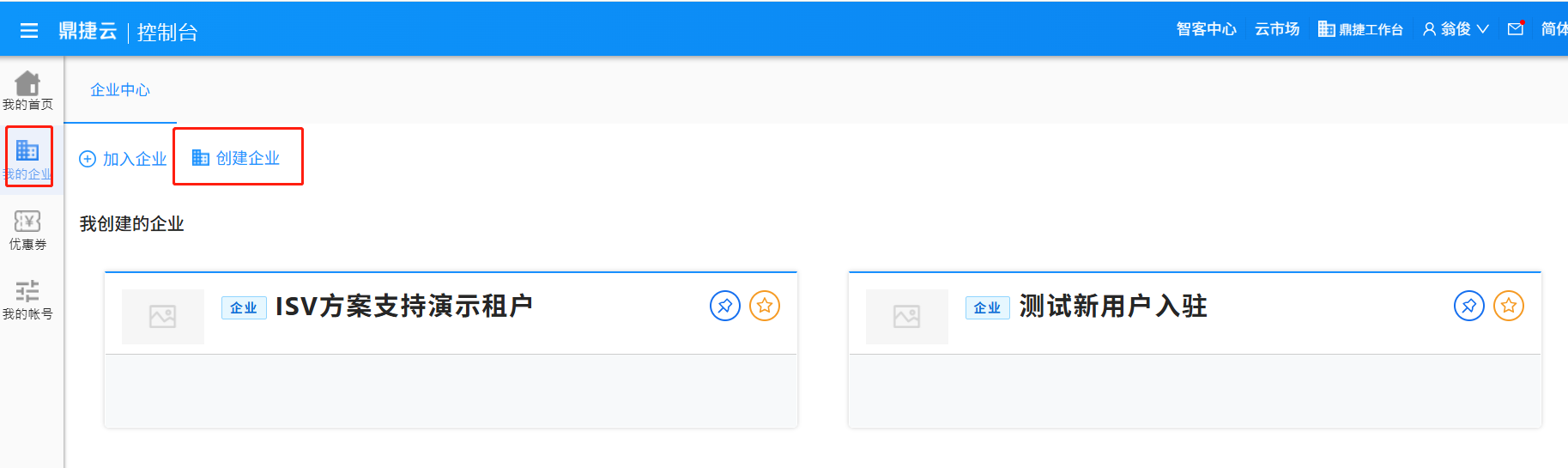Click the mail envelope notification icon
1568x468 pixels.
click(x=1516, y=29)
